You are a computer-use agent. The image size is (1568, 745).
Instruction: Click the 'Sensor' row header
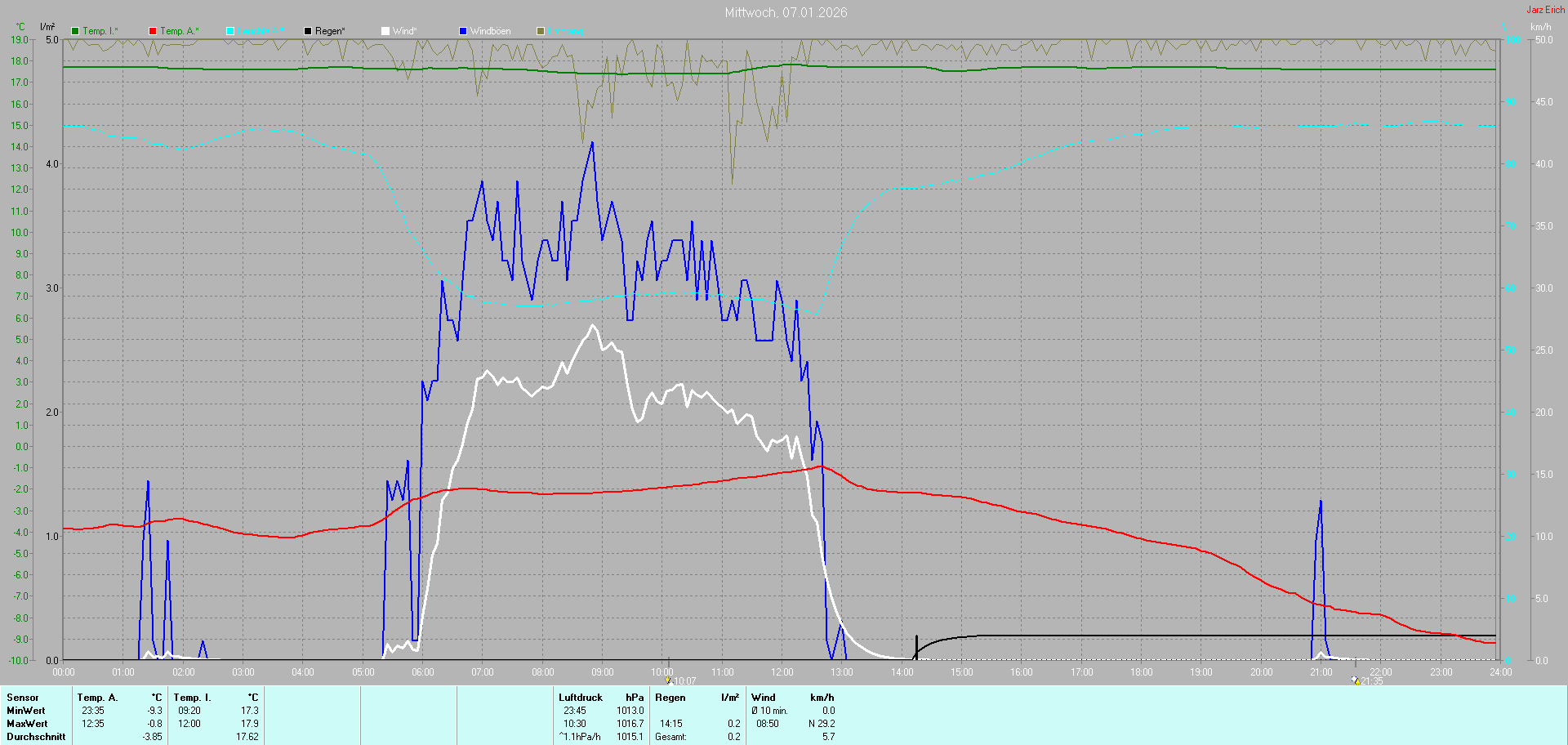tap(23, 698)
